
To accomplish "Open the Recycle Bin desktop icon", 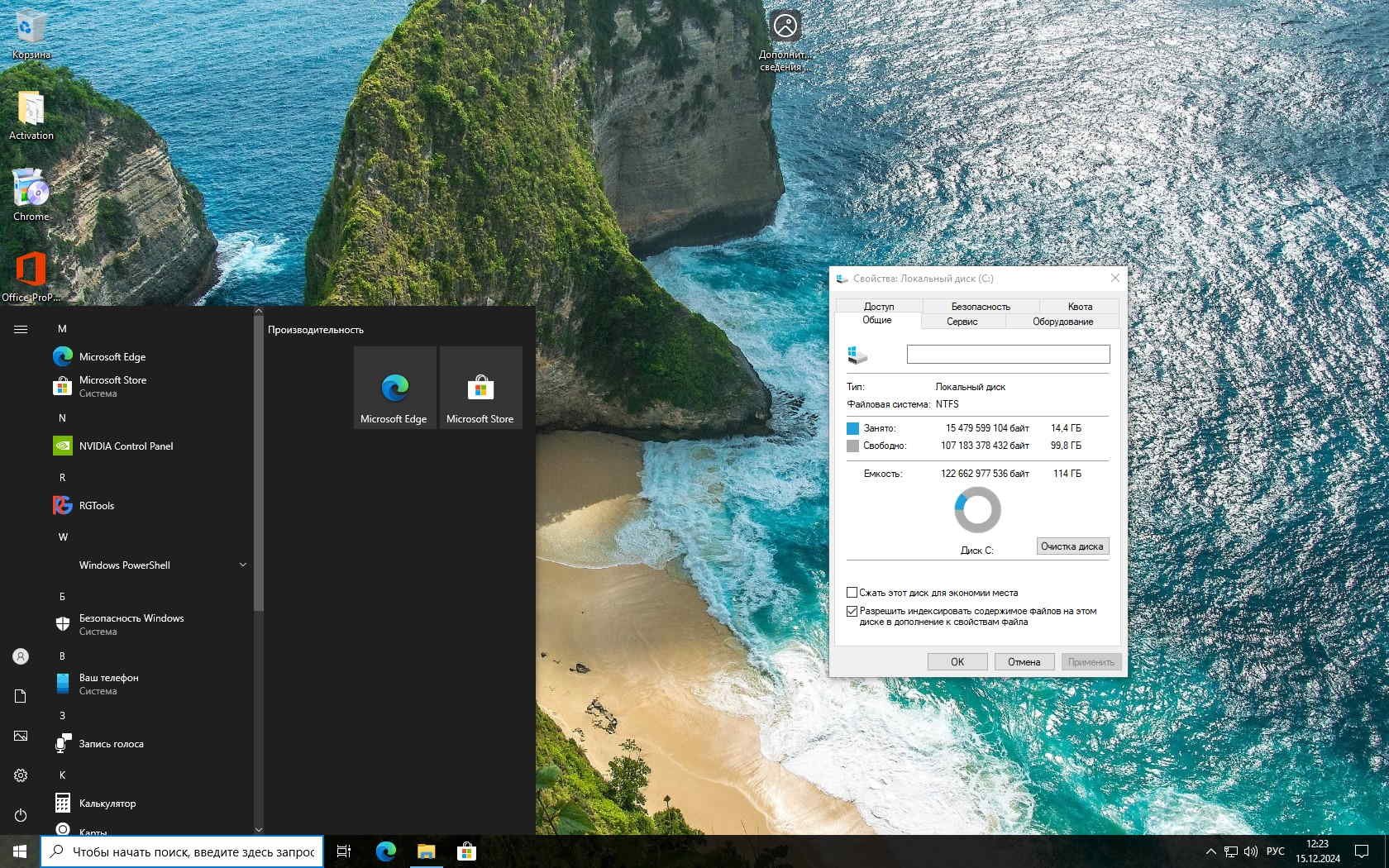I will pos(31,33).
